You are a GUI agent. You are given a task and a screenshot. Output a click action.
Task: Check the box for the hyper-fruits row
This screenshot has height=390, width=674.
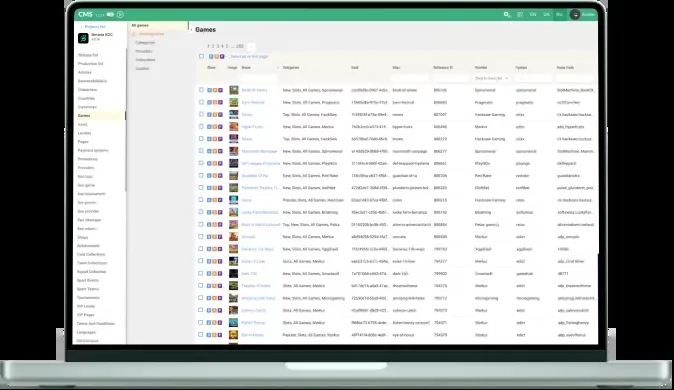[x=201, y=126]
